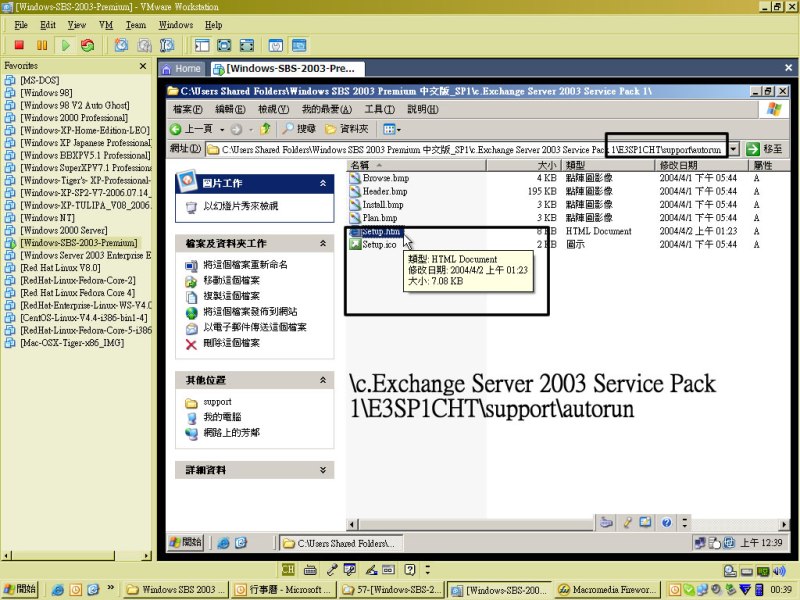Click the 我的電腦 link

click(222, 417)
